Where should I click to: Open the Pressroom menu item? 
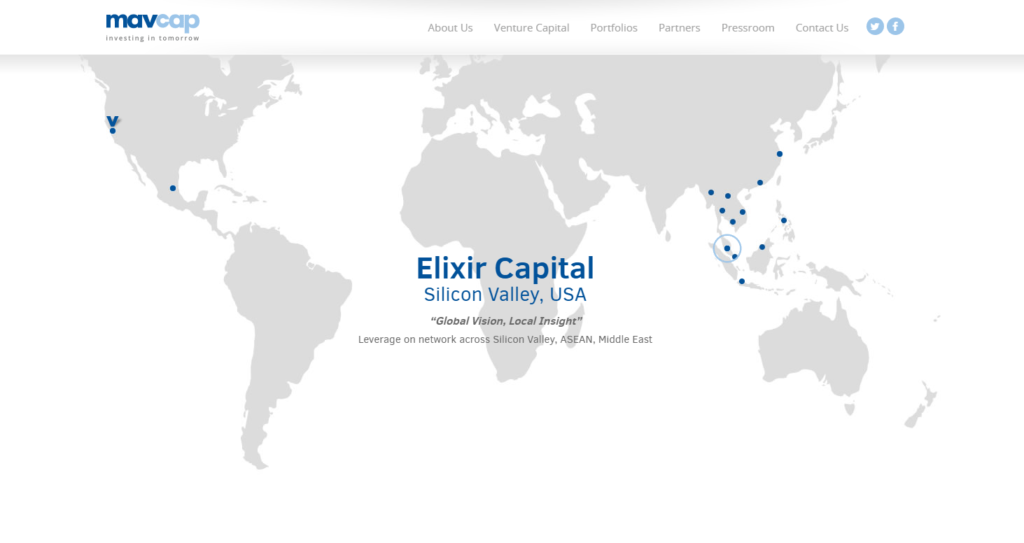pyautogui.click(x=748, y=27)
